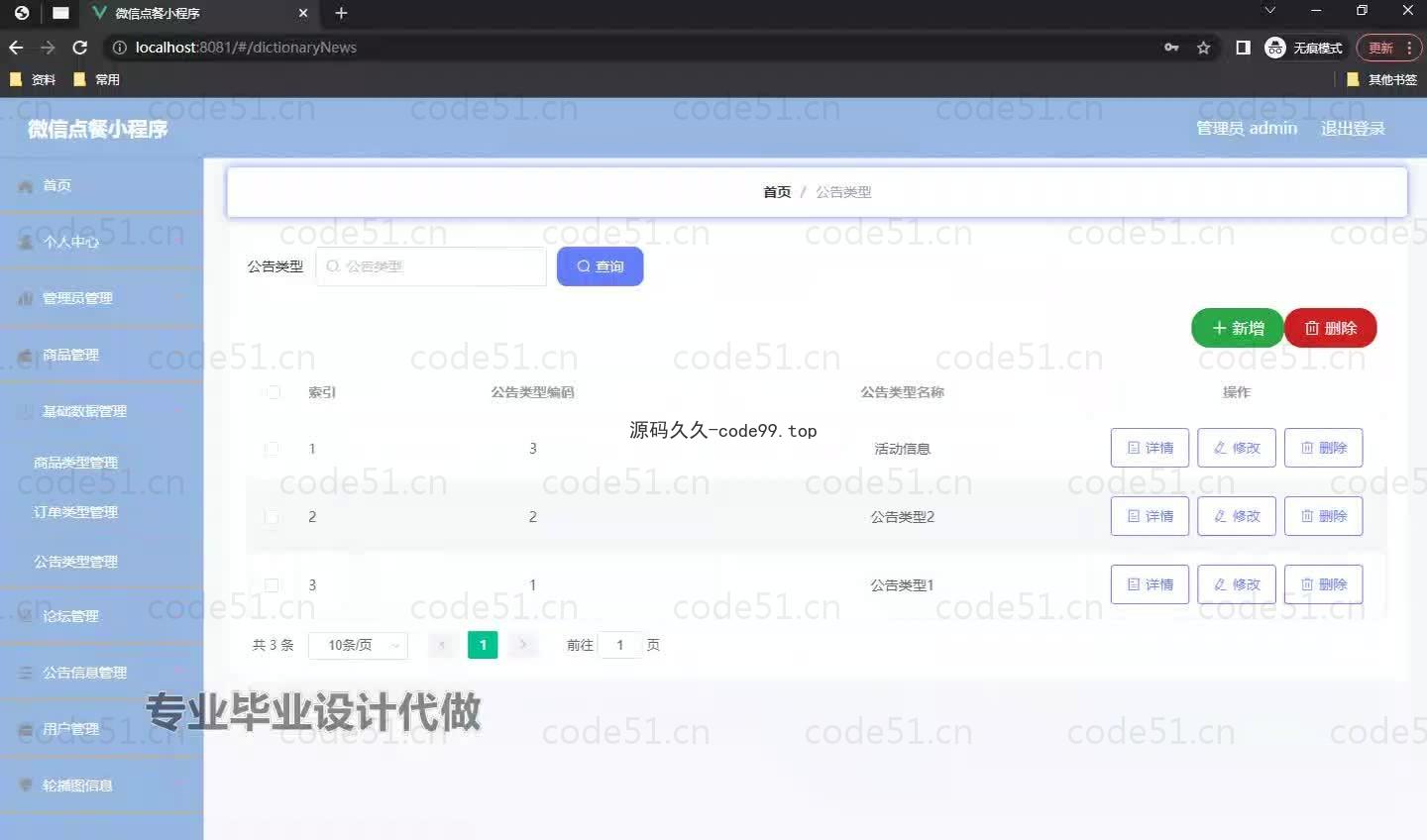Click the 公告类型编码 column header
This screenshot has height=840, width=1427.
[532, 392]
